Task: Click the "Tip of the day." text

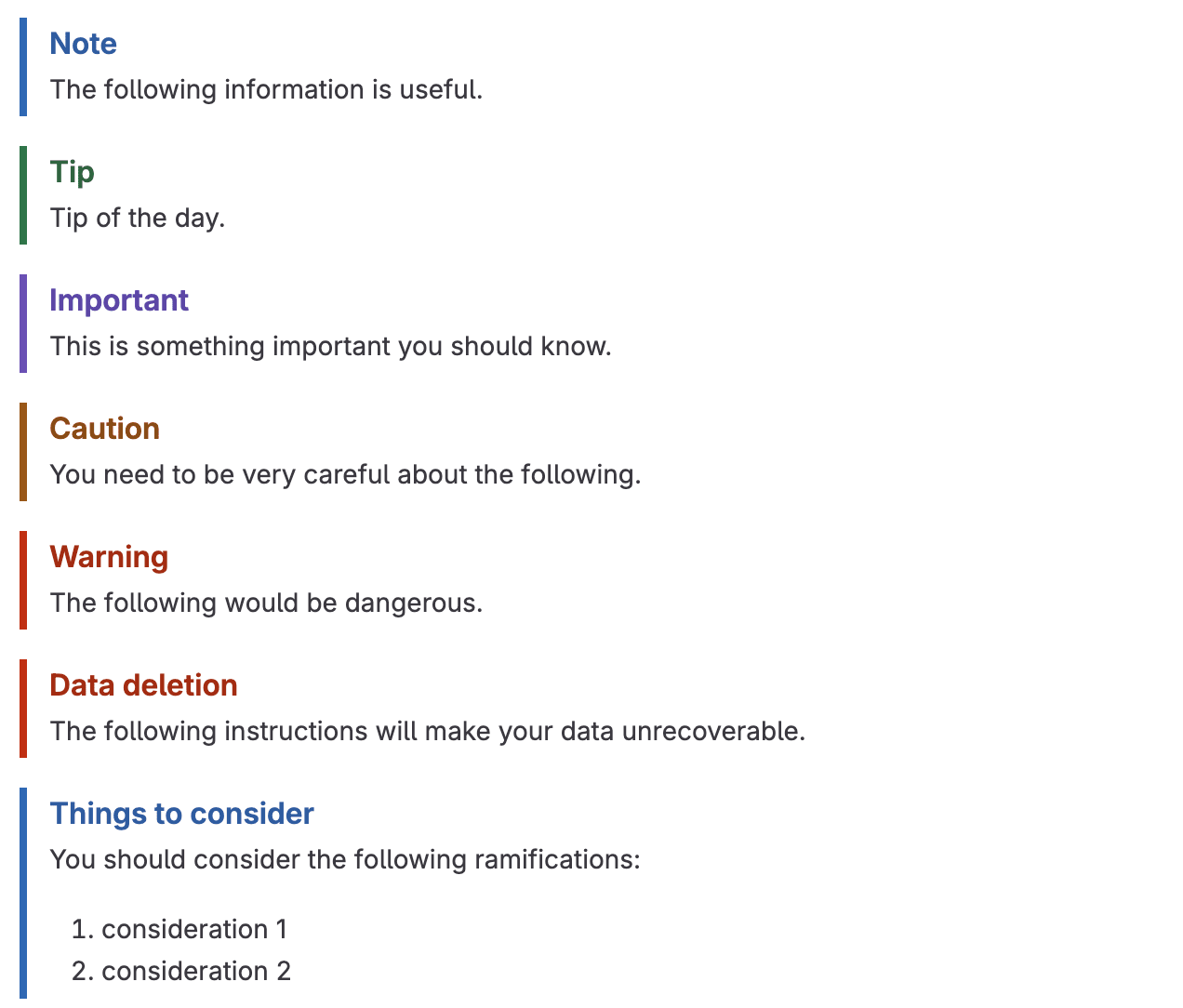Action: (138, 219)
